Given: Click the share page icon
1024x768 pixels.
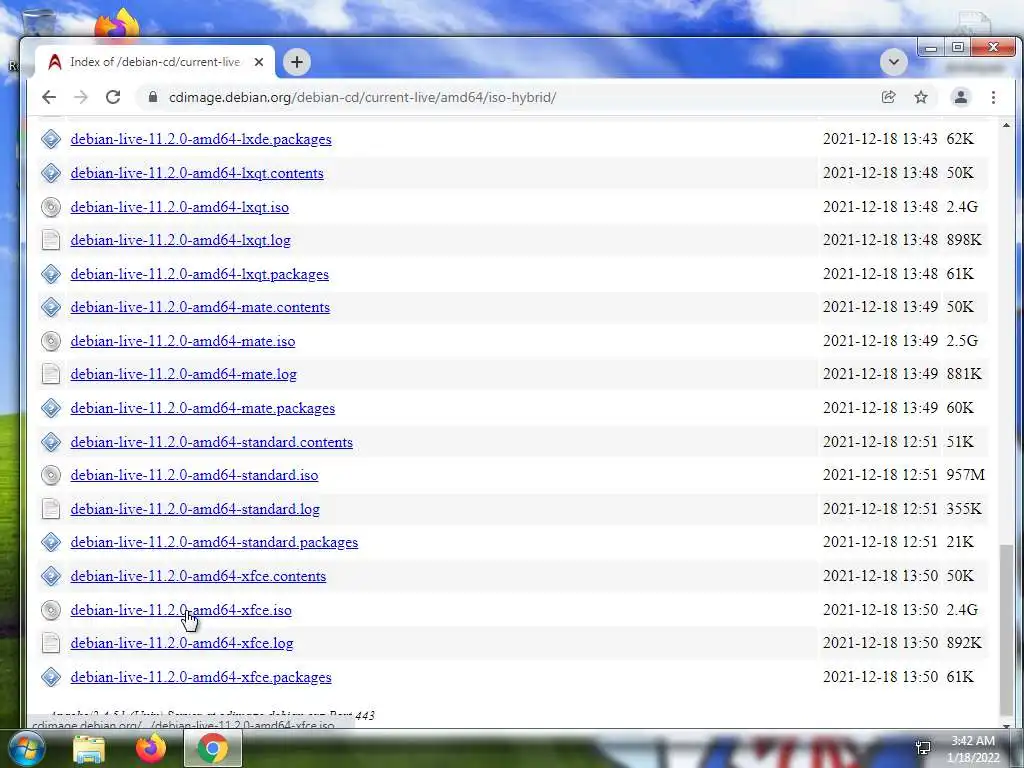Looking at the screenshot, I should coord(888,97).
